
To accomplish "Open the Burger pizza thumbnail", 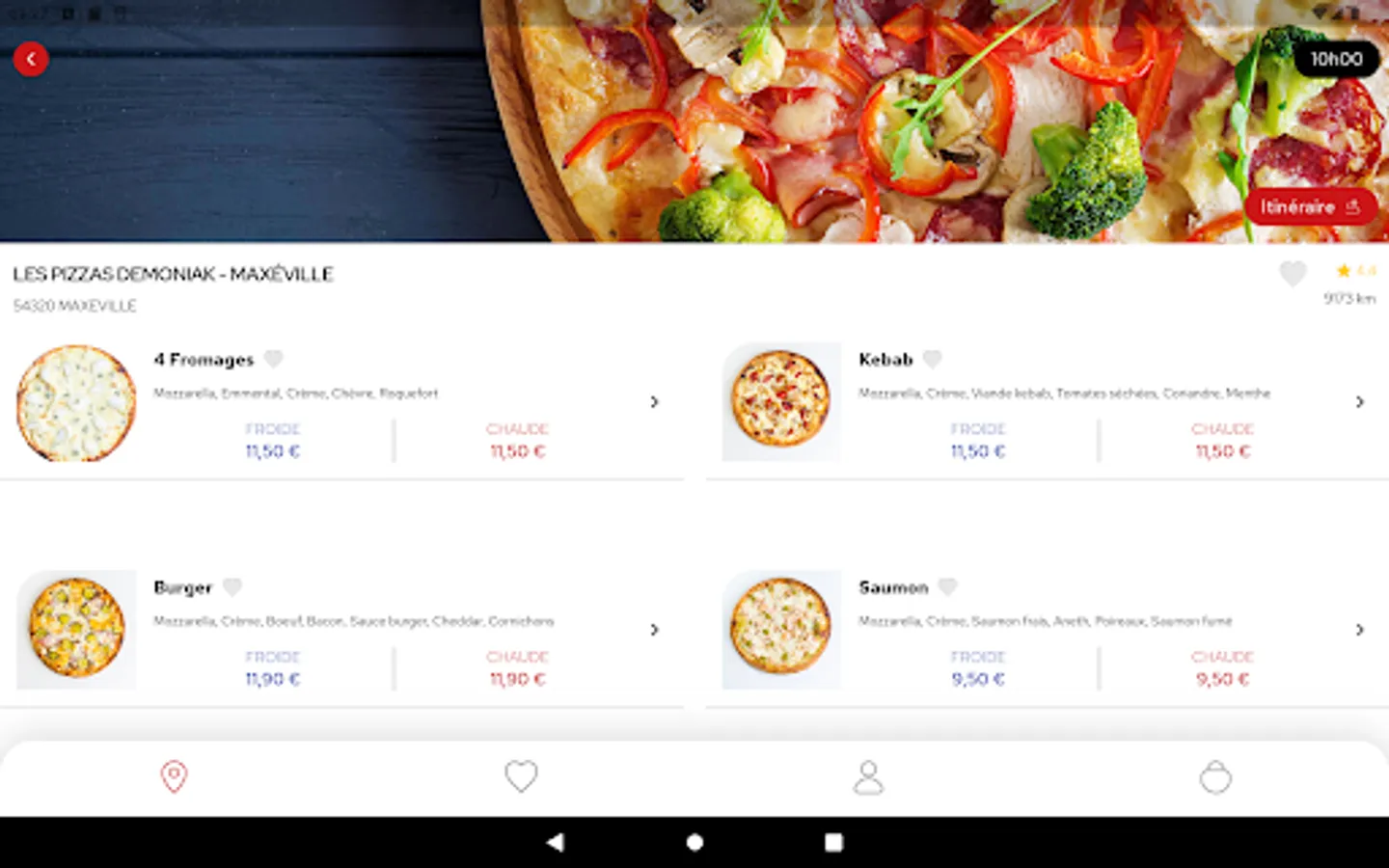I will pyautogui.click(x=77, y=629).
